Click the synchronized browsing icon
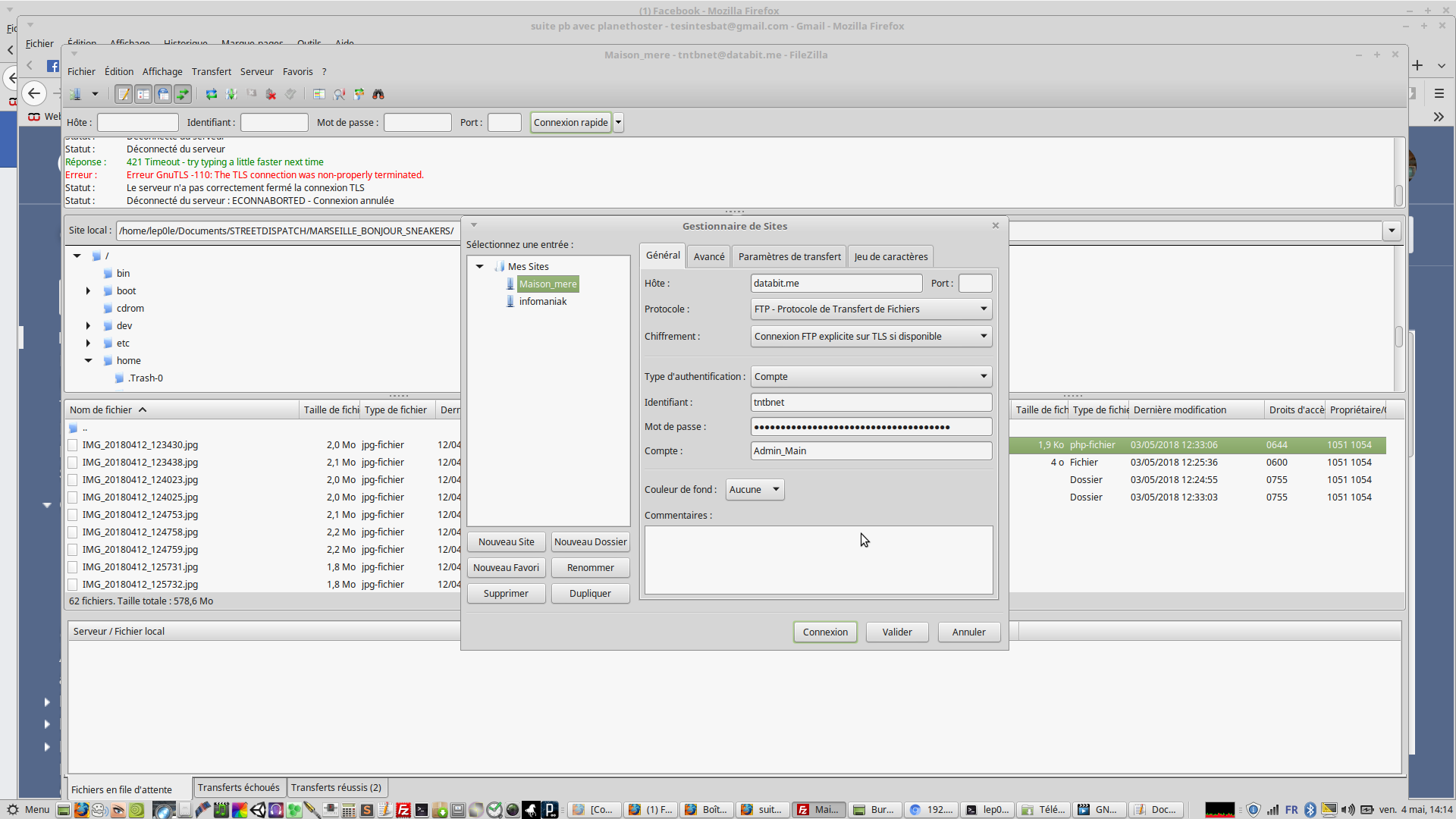The image size is (1456, 819). tap(359, 94)
